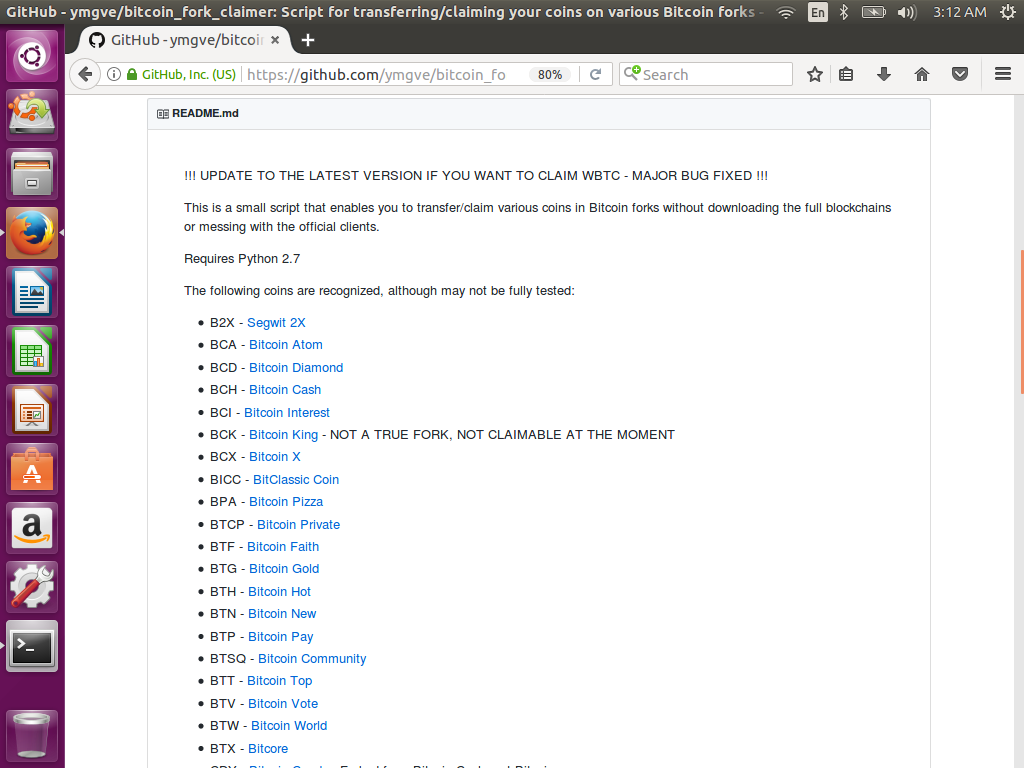The image size is (1024, 768).
Task: Click the 80% zoom indicator to reset zoom
Action: pyautogui.click(x=550, y=74)
